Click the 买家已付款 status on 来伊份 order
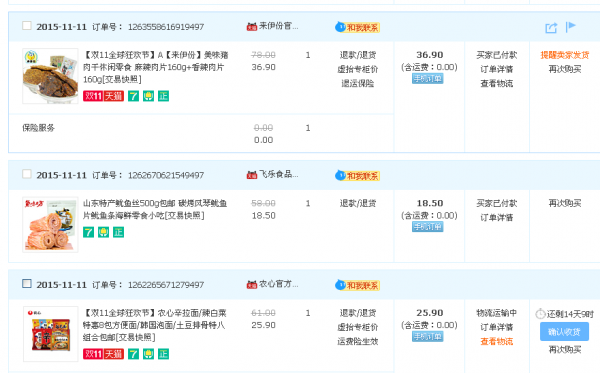600x373 pixels. pyautogui.click(x=497, y=55)
